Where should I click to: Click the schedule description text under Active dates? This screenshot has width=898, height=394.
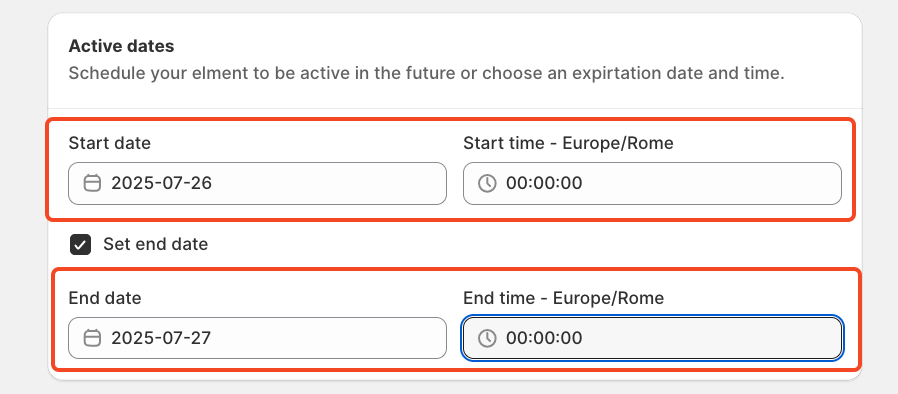427,73
